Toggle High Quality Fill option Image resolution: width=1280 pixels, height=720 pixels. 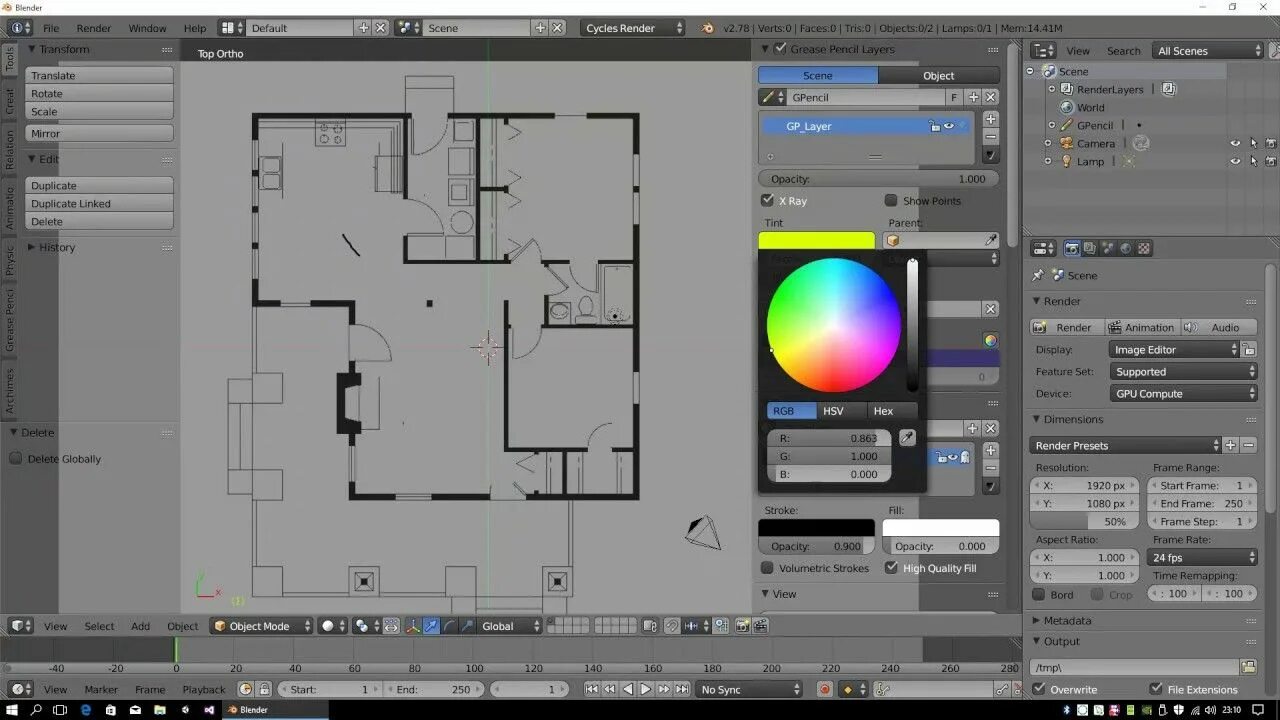891,567
